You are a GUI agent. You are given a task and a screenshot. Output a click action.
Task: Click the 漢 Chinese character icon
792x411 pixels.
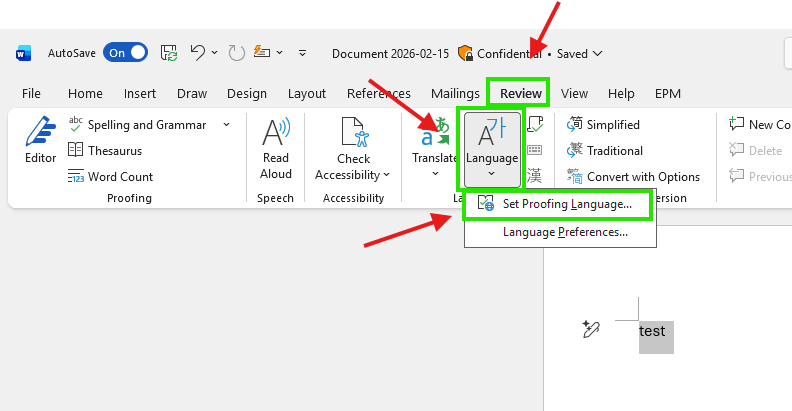(534, 176)
